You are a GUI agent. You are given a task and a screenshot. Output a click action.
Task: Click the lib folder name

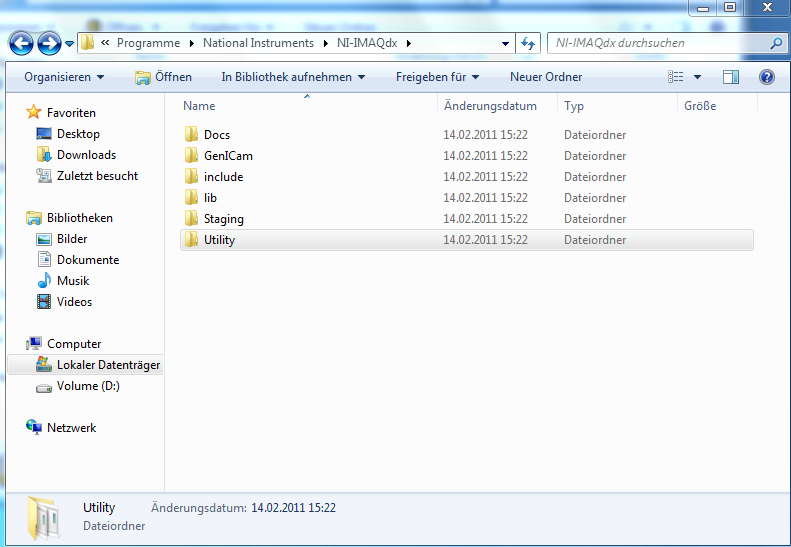(210, 198)
